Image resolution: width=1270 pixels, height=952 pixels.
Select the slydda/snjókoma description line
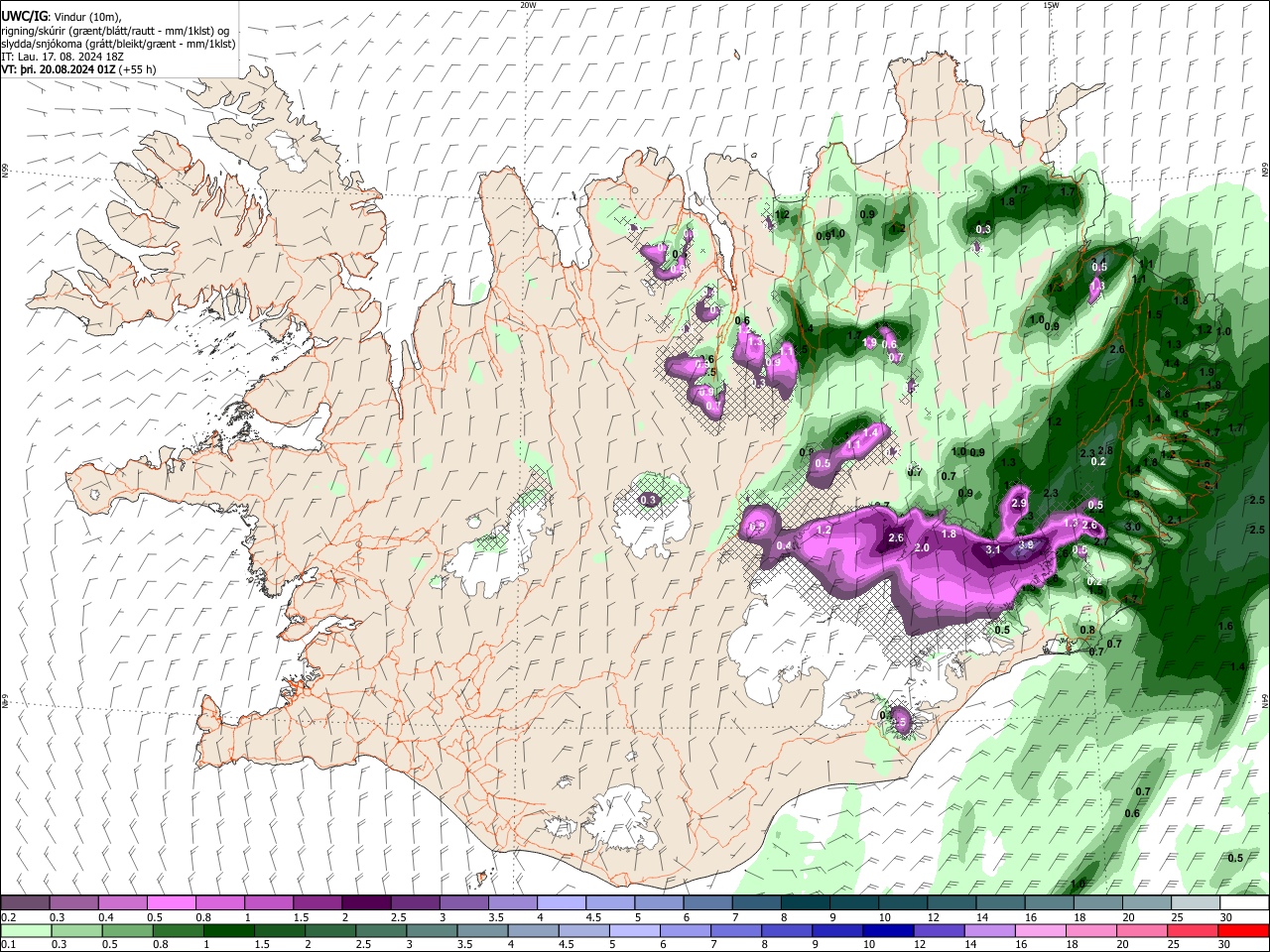pos(118,44)
